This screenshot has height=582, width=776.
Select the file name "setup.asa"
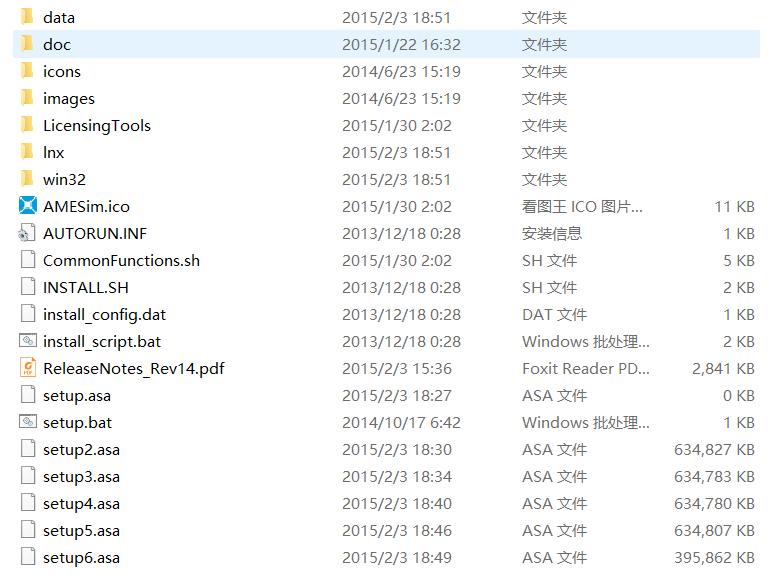click(x=77, y=396)
